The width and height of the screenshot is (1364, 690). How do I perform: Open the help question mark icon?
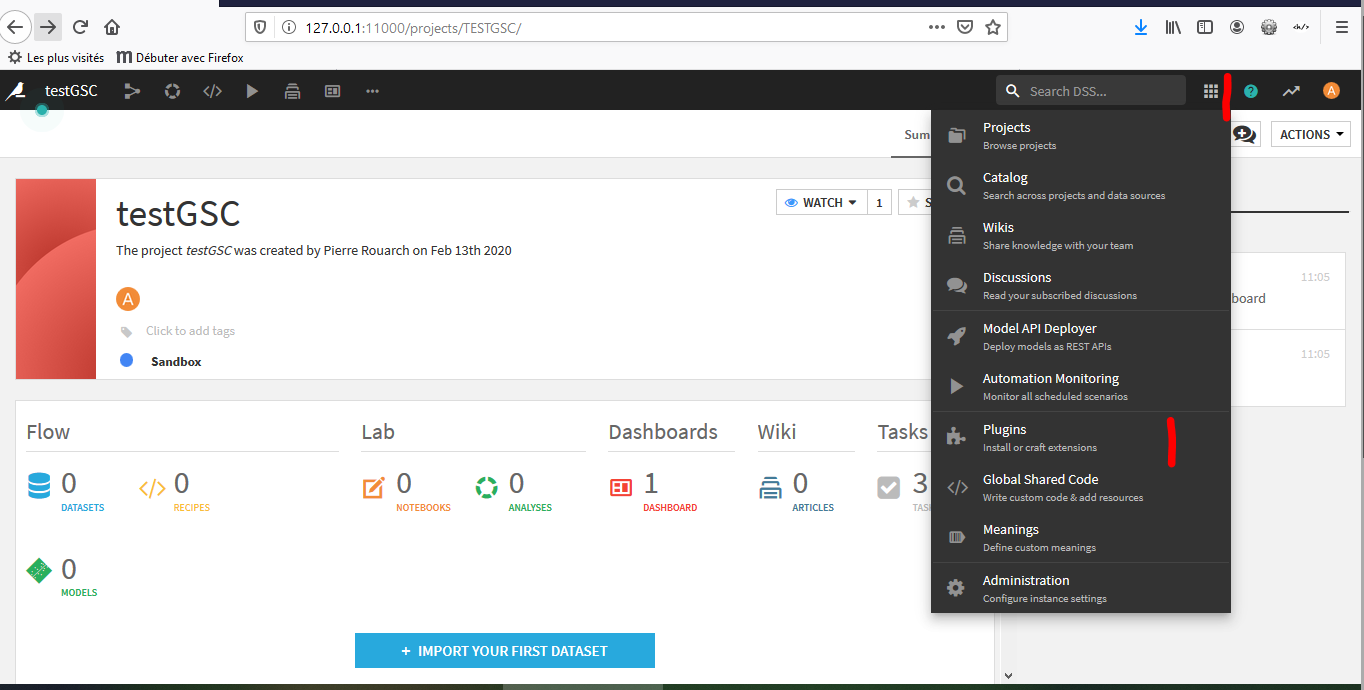1251,91
